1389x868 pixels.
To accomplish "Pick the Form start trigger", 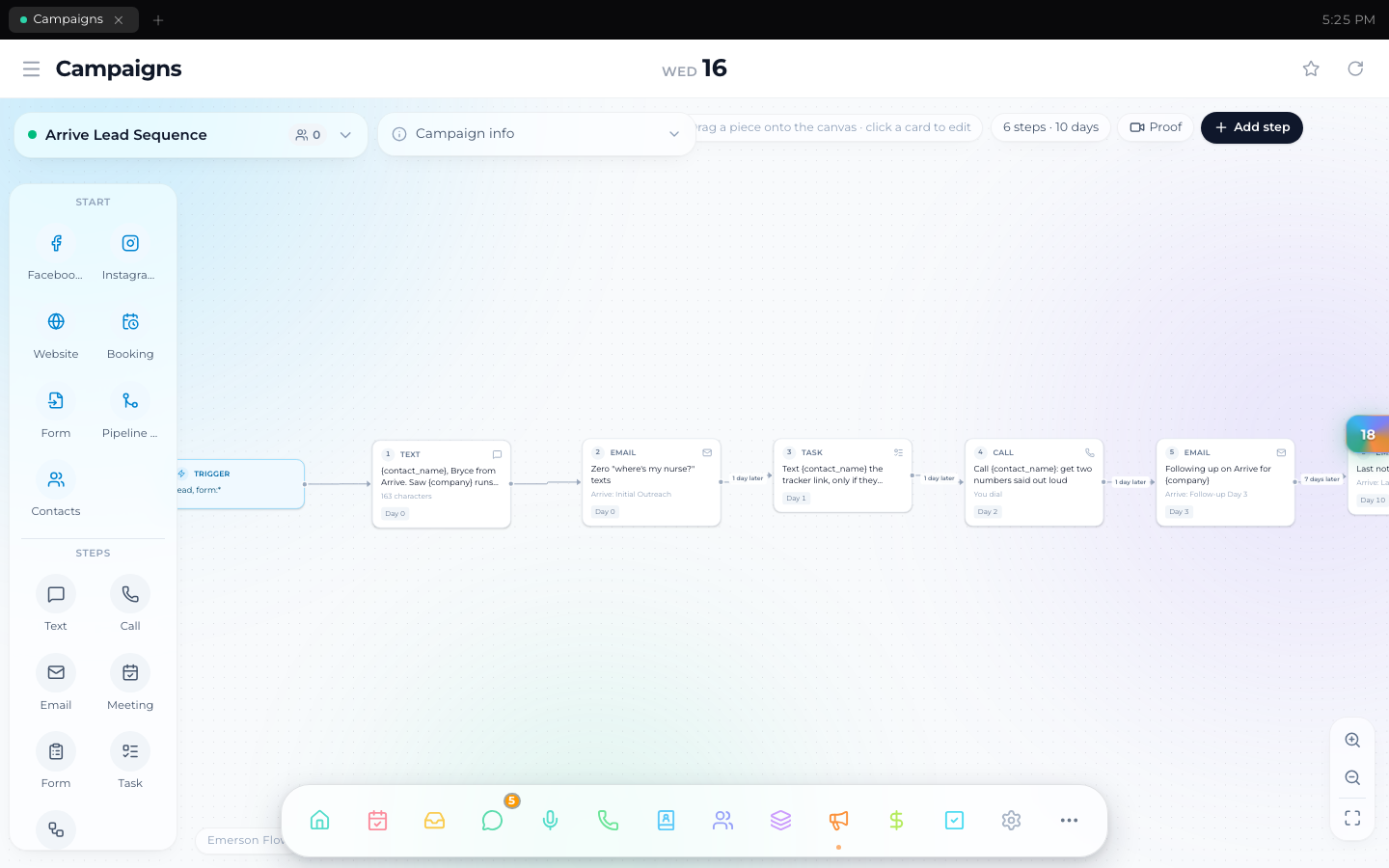I will pos(56,400).
